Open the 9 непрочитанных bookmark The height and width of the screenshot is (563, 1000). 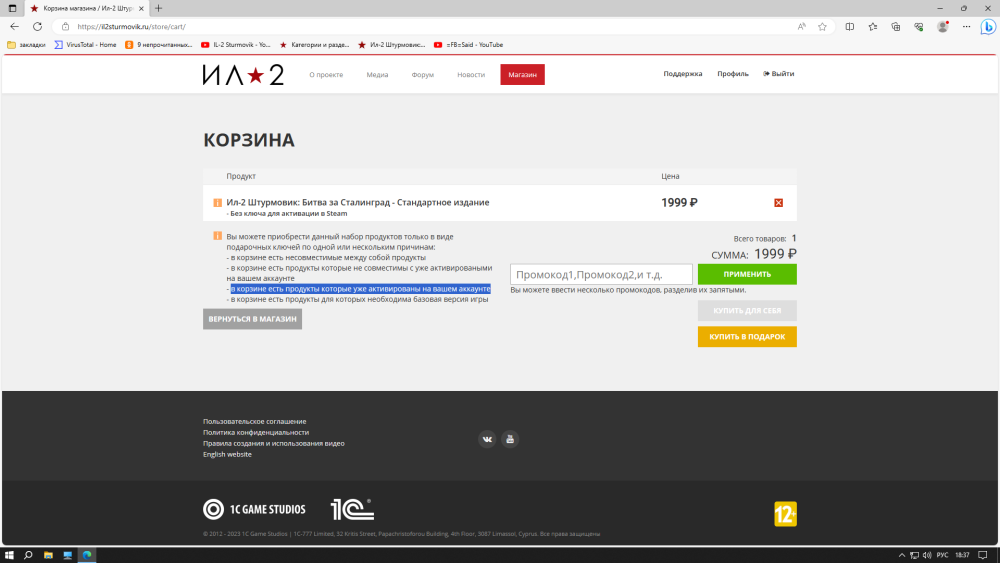point(158,45)
